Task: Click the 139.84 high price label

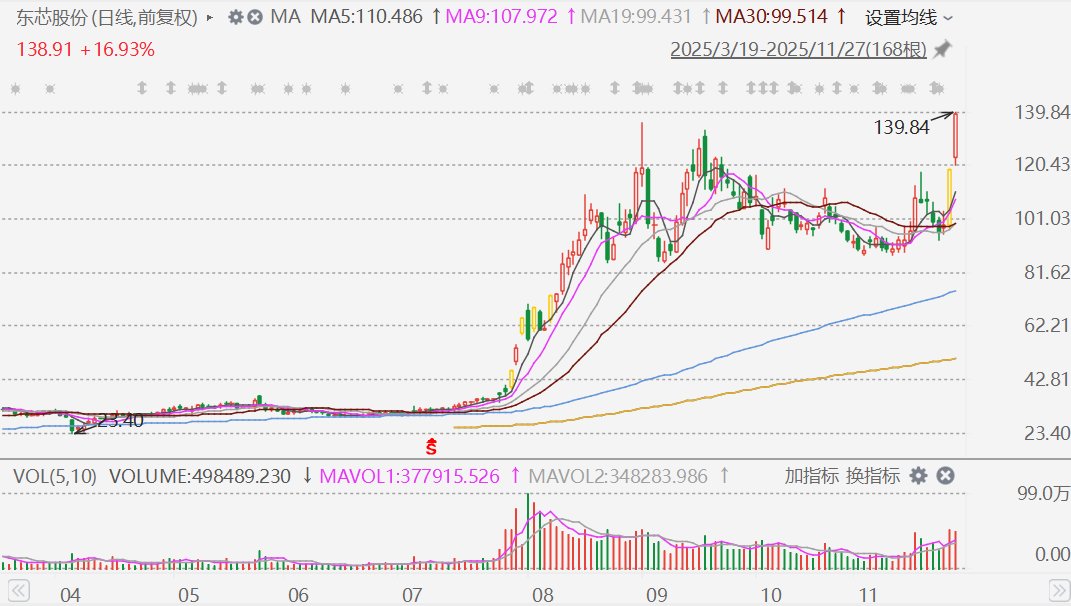Action: click(x=902, y=127)
